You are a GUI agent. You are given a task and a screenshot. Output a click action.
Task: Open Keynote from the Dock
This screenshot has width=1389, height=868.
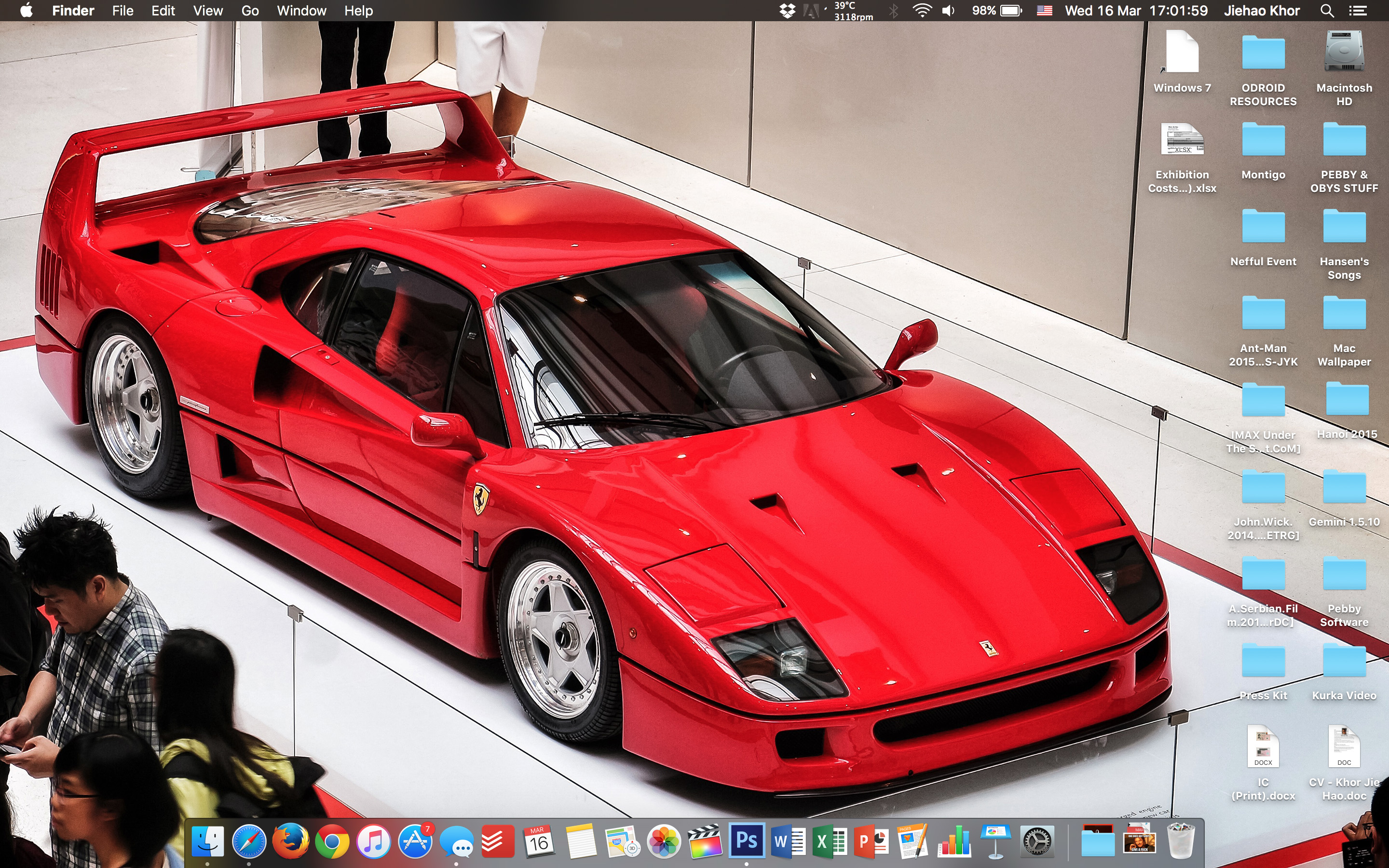995,842
